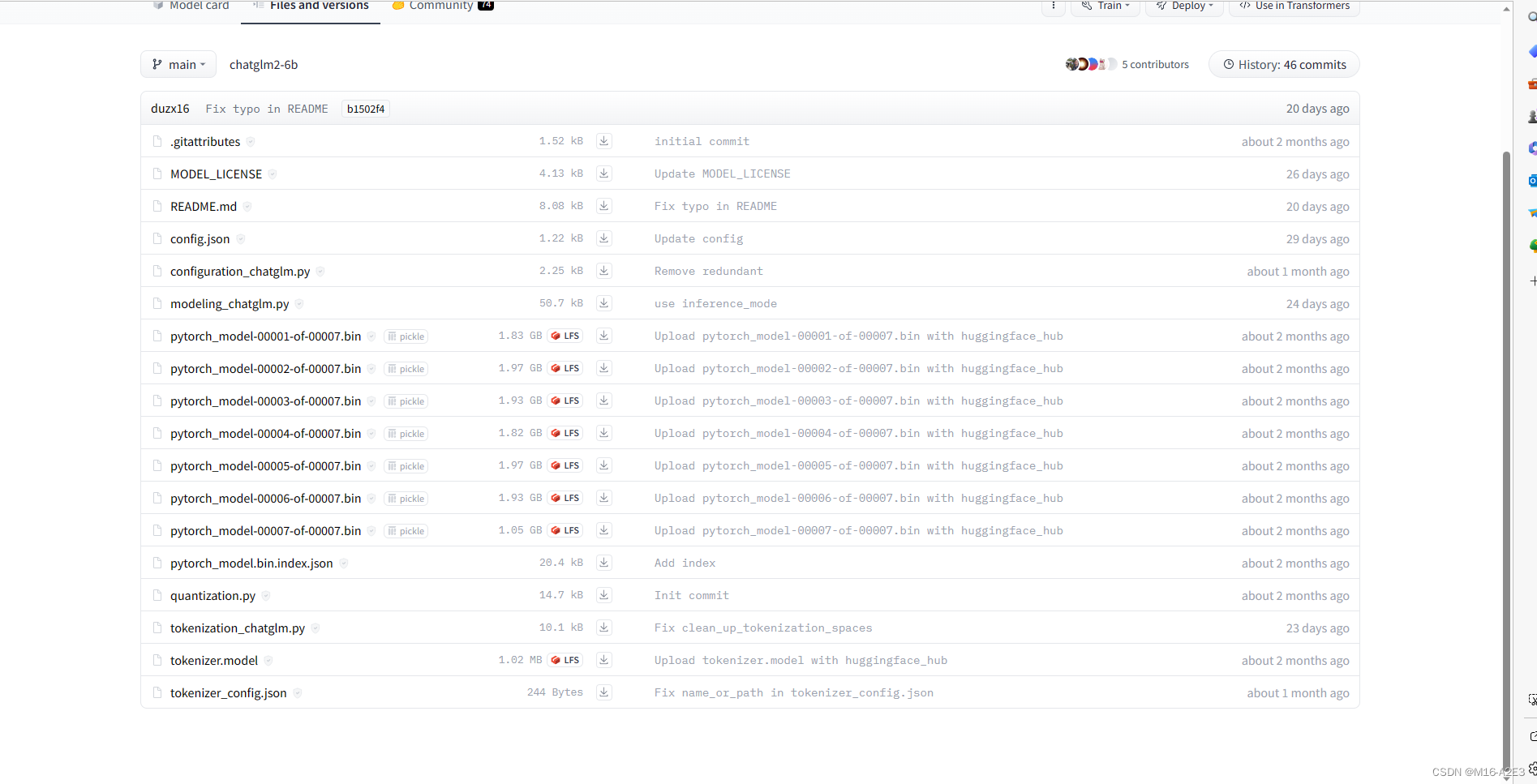Viewport: 1537px width, 784px height.
Task: Open the Train dropdown
Action: (1105, 6)
